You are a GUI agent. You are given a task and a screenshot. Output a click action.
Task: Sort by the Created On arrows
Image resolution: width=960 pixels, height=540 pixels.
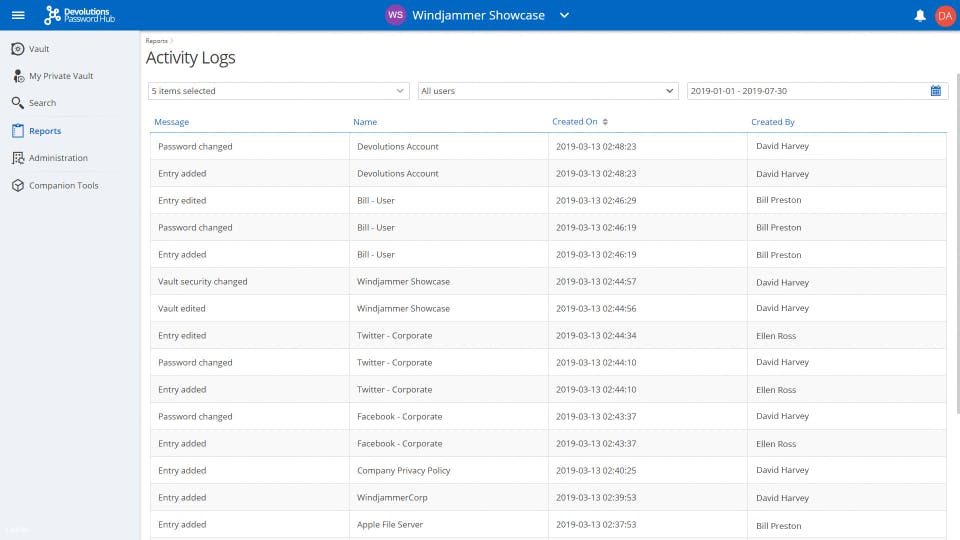point(605,122)
